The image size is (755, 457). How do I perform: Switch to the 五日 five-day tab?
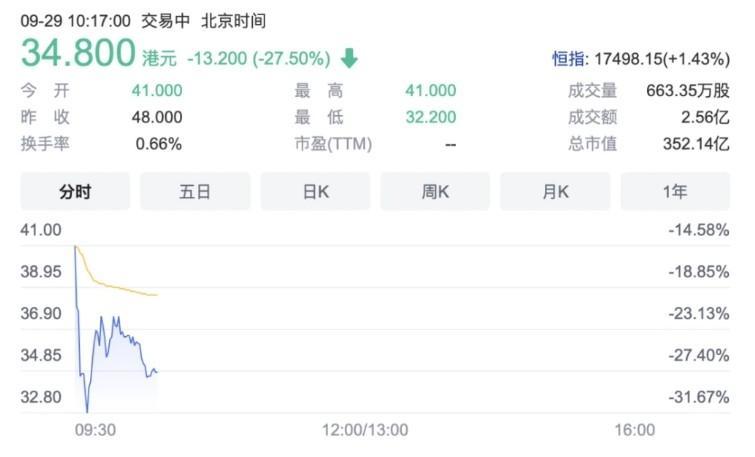pyautogui.click(x=195, y=192)
